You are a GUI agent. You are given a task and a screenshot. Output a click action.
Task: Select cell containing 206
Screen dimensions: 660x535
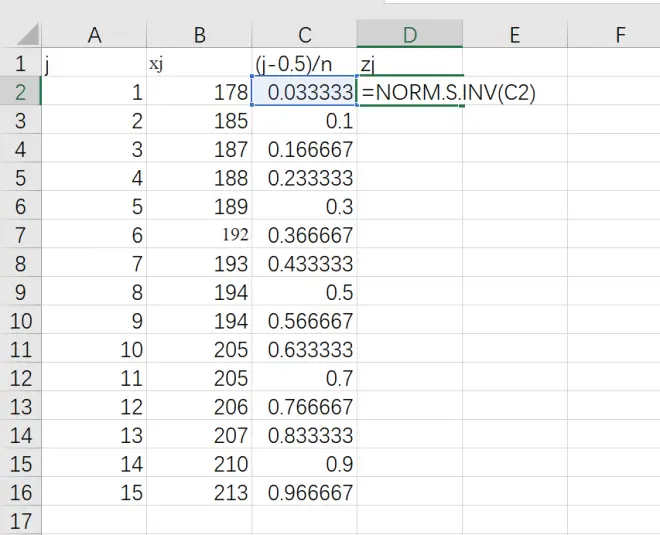pos(200,406)
